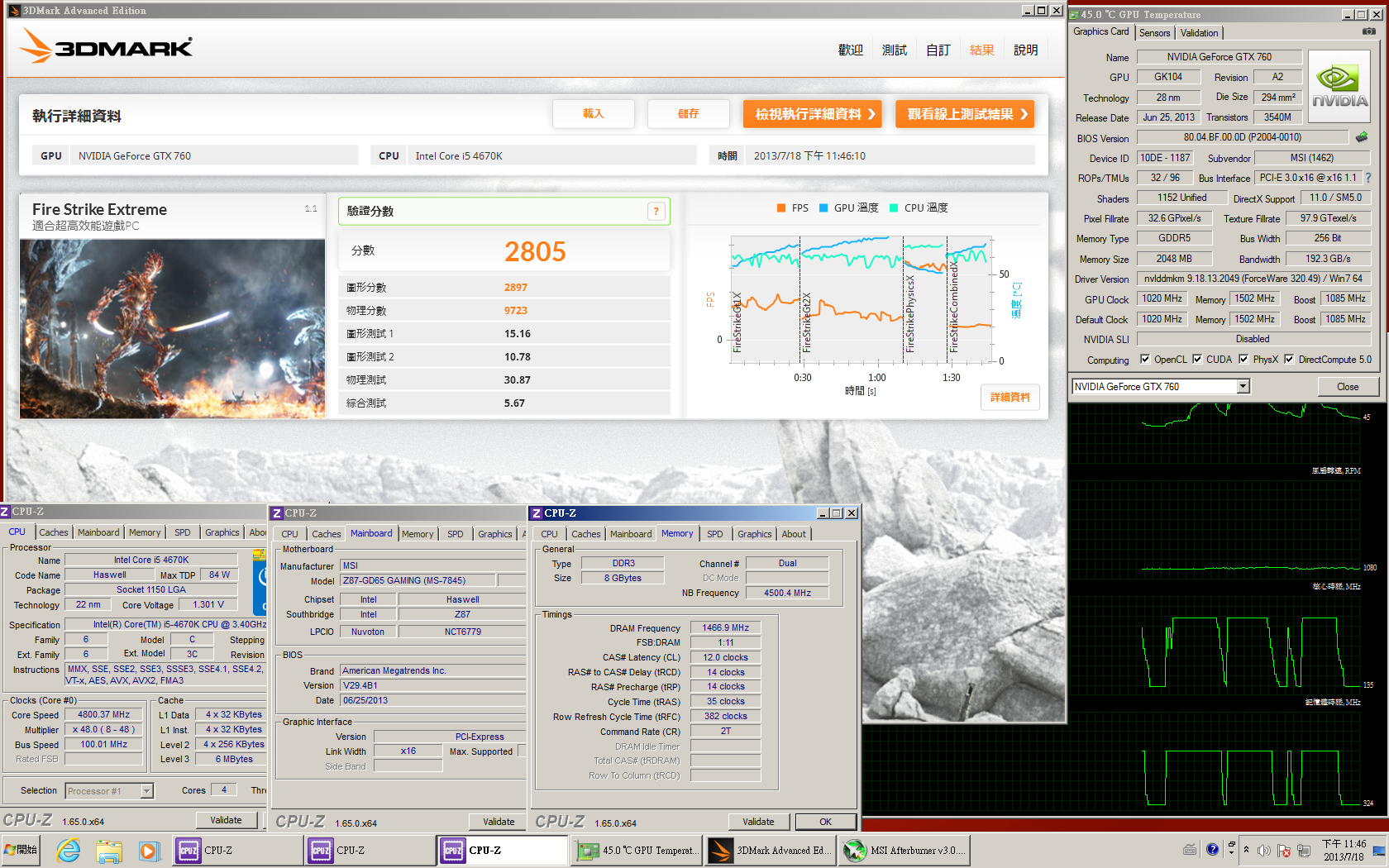Toggle the DirectCompute 5.0 checkbox
This screenshot has height=868, width=1389.
pos(1289,360)
